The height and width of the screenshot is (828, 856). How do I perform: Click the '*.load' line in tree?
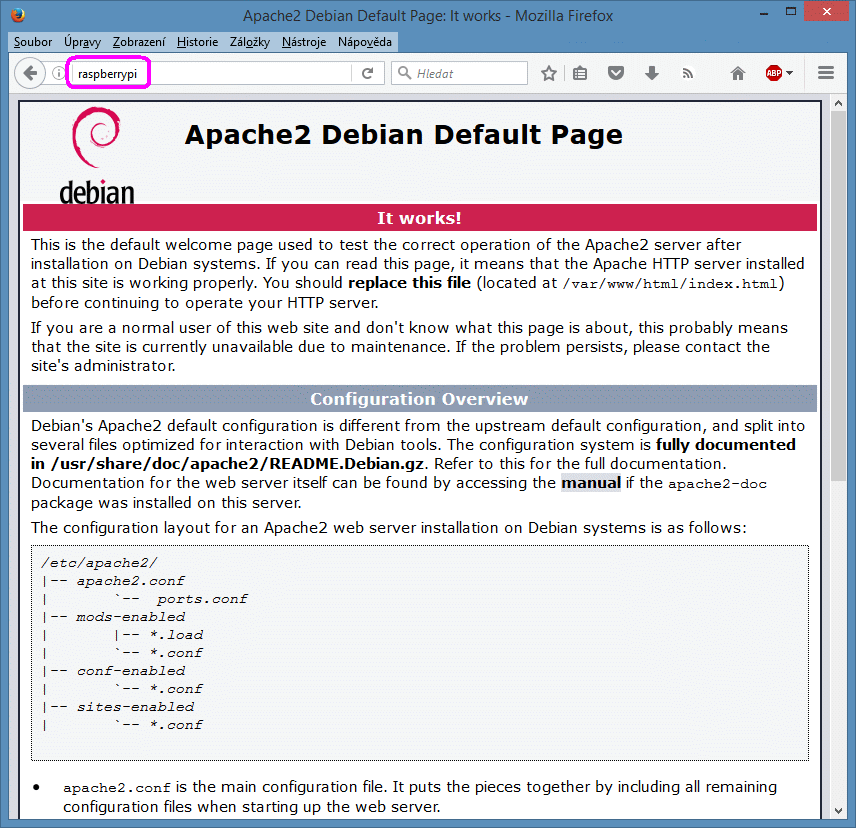pyautogui.click(x=176, y=635)
